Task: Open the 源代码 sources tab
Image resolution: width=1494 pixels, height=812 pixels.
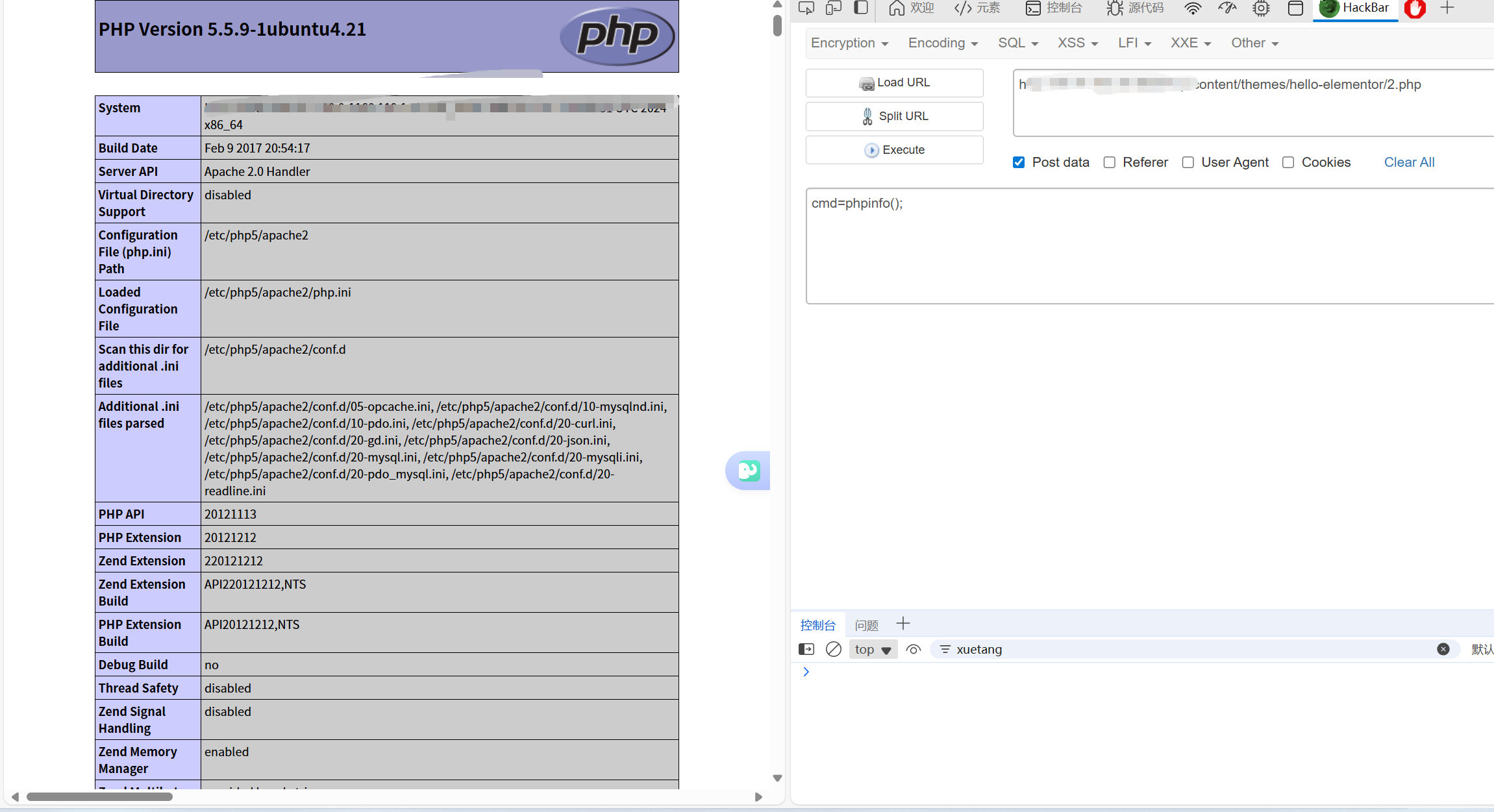Action: tap(1136, 8)
